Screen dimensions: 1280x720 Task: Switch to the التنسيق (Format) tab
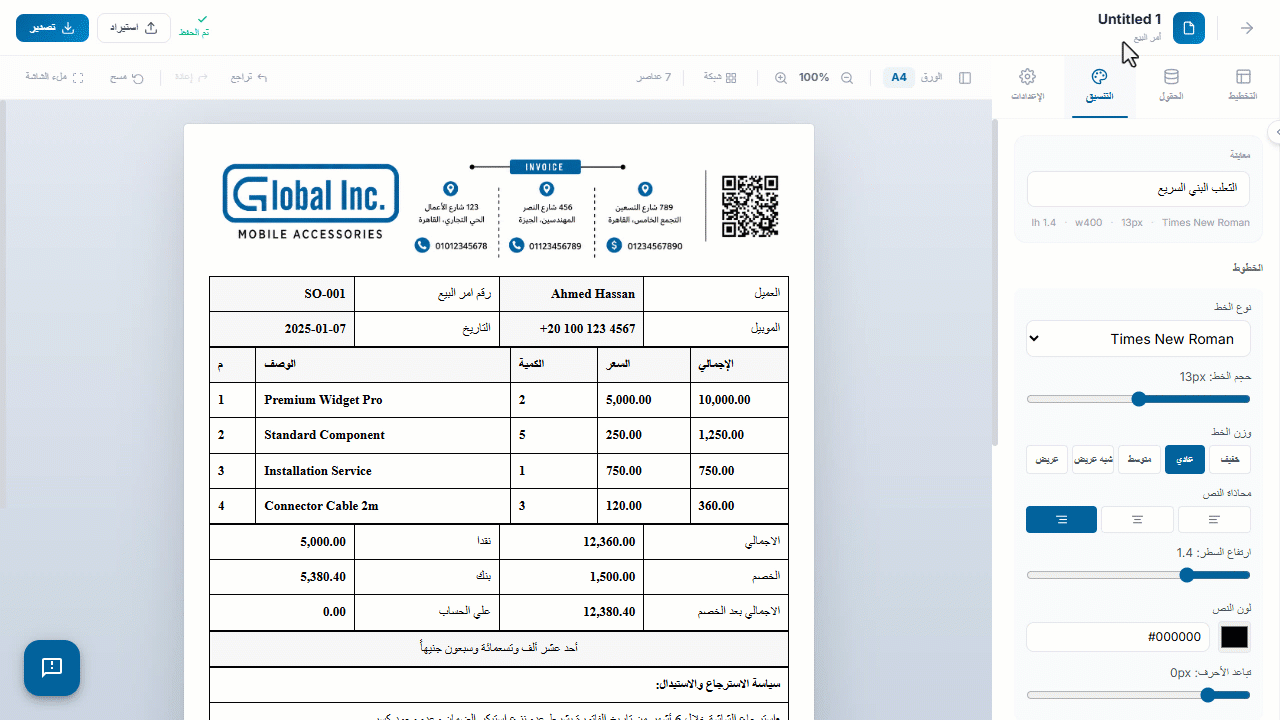coord(1099,86)
